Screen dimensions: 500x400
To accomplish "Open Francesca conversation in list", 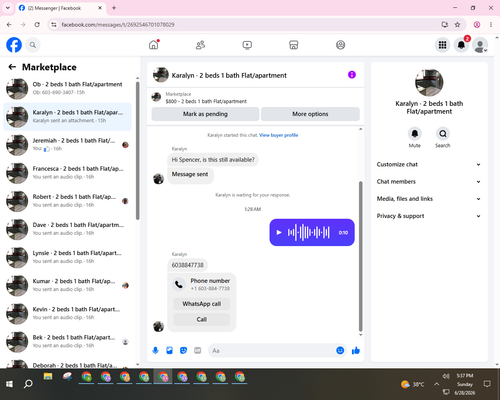I will point(67,173).
